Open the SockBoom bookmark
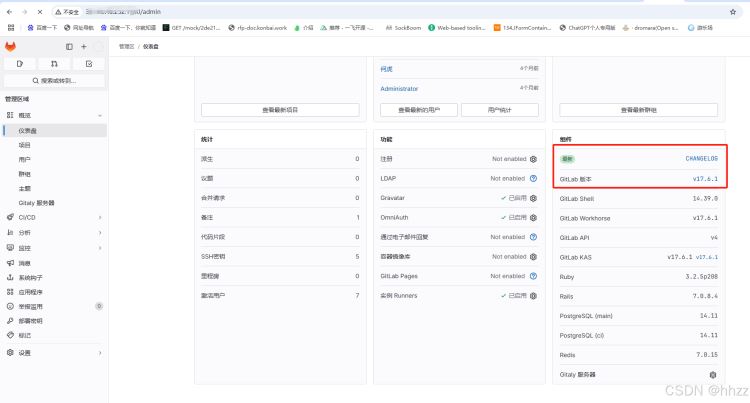 click(x=403, y=28)
